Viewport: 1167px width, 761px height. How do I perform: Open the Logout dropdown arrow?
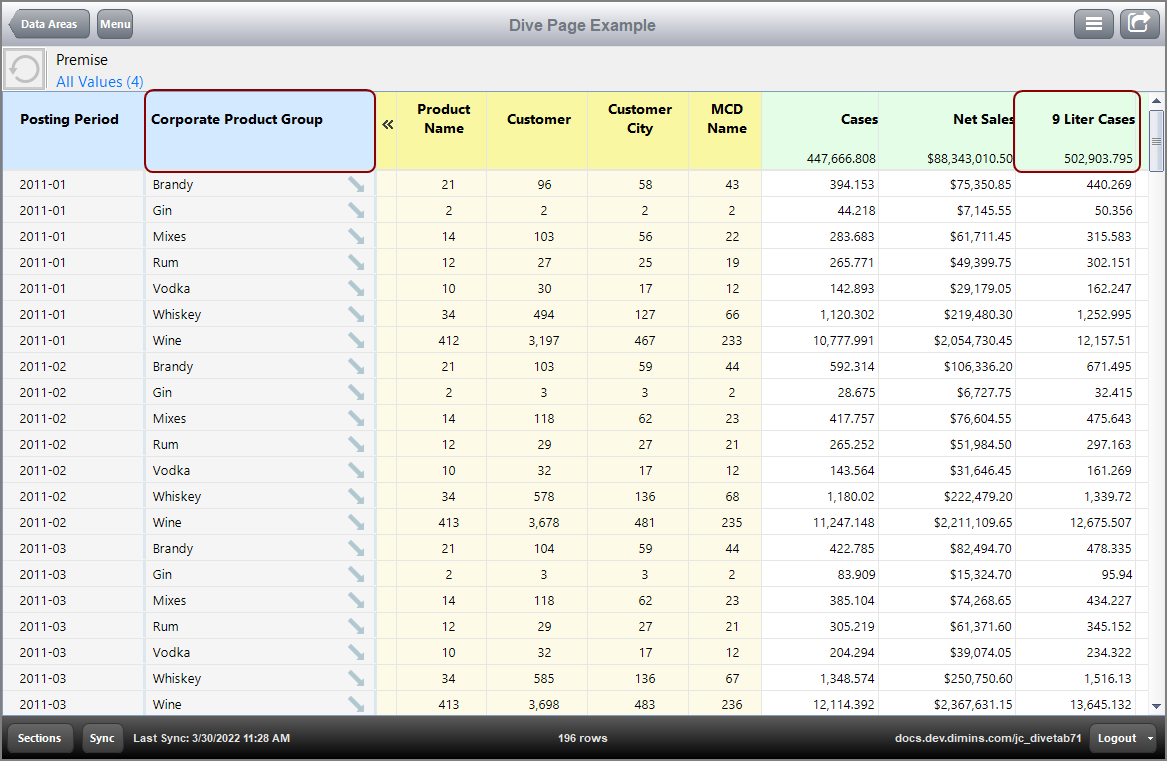click(x=1151, y=739)
